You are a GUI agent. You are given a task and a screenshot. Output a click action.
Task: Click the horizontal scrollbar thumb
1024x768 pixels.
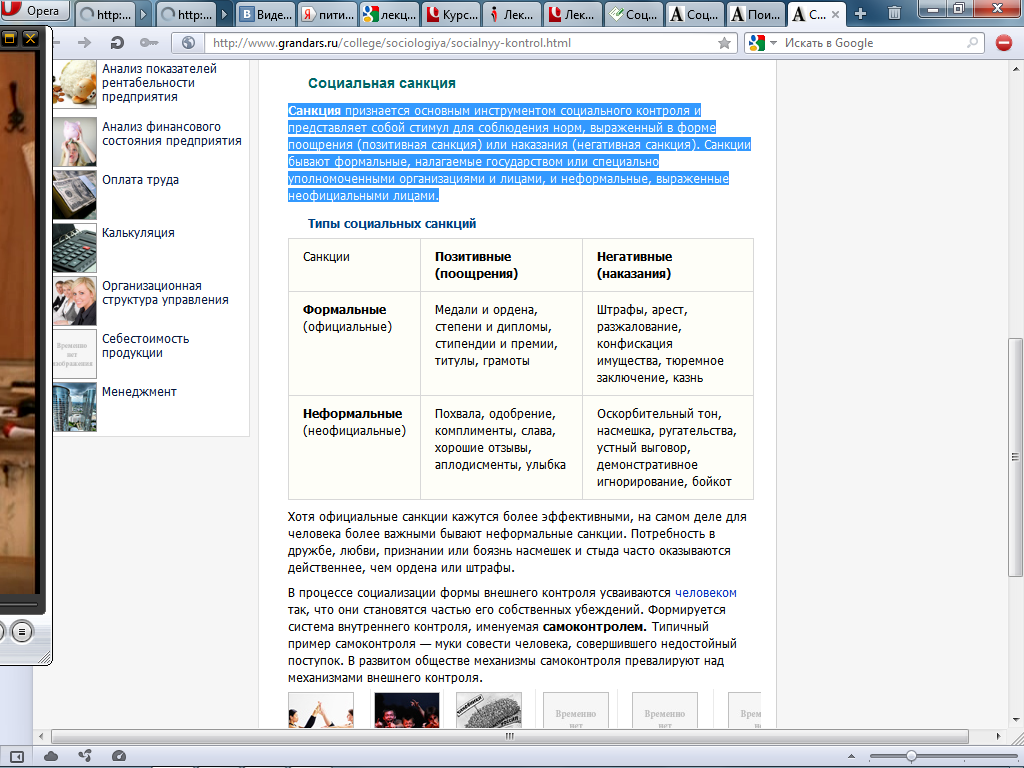509,736
